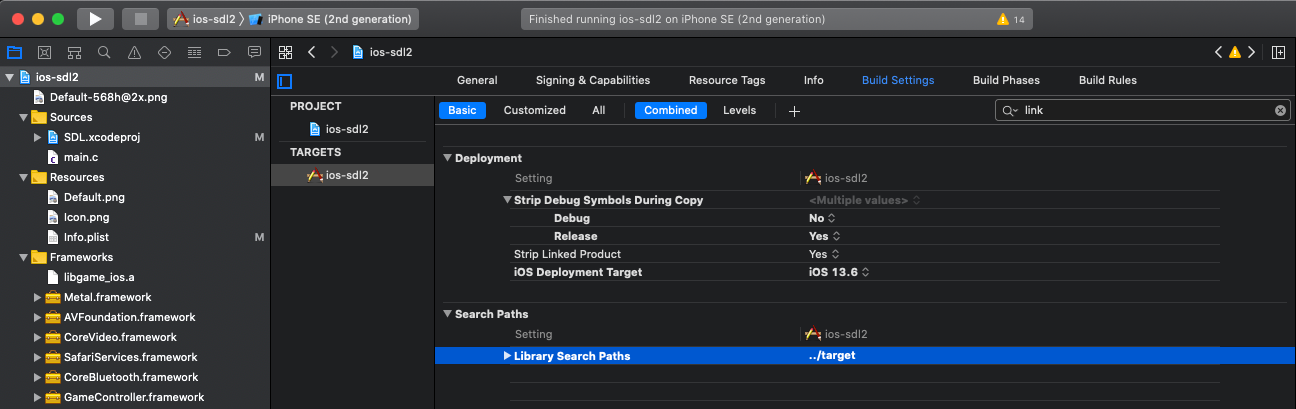Select the Basic settings filter
The image size is (1296, 409).
point(462,110)
